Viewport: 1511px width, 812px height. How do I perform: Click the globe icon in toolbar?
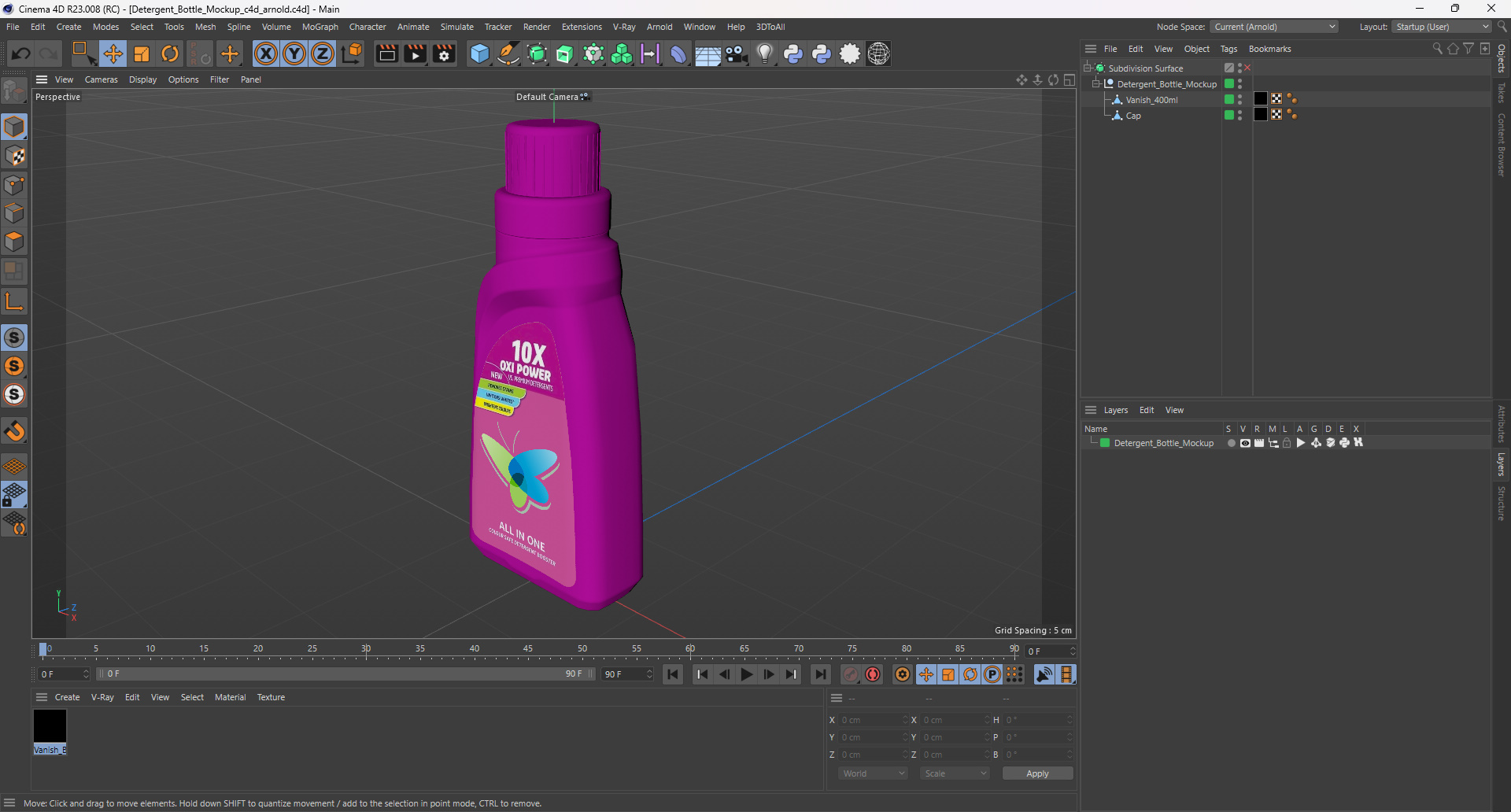pyautogui.click(x=878, y=54)
